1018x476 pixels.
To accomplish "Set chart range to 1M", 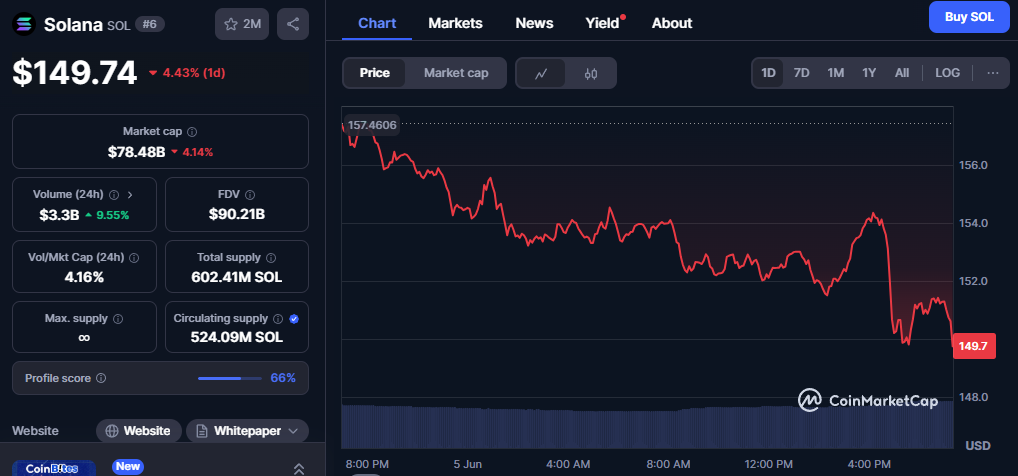I will point(836,73).
